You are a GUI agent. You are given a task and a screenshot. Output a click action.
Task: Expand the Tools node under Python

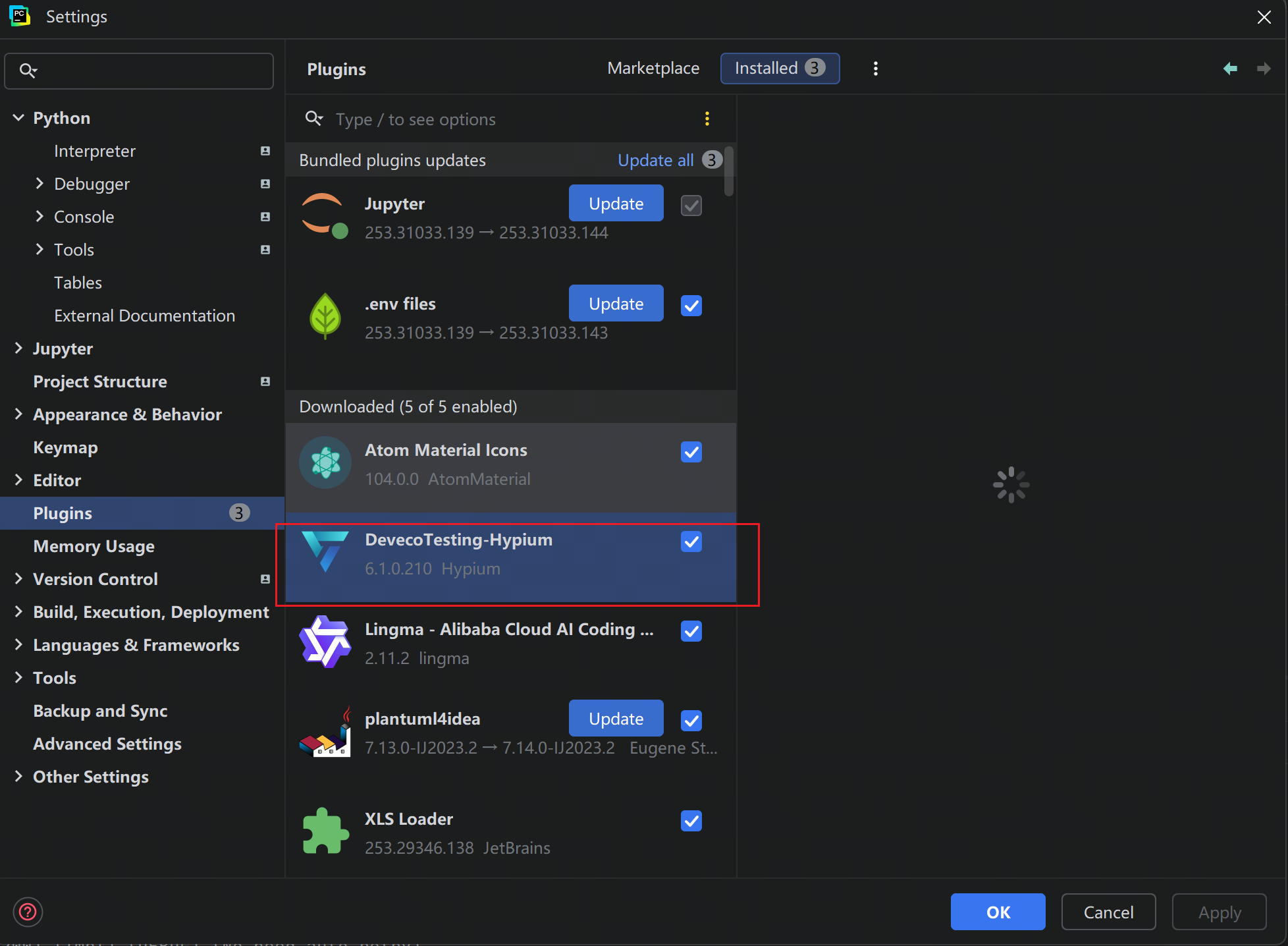(x=40, y=250)
